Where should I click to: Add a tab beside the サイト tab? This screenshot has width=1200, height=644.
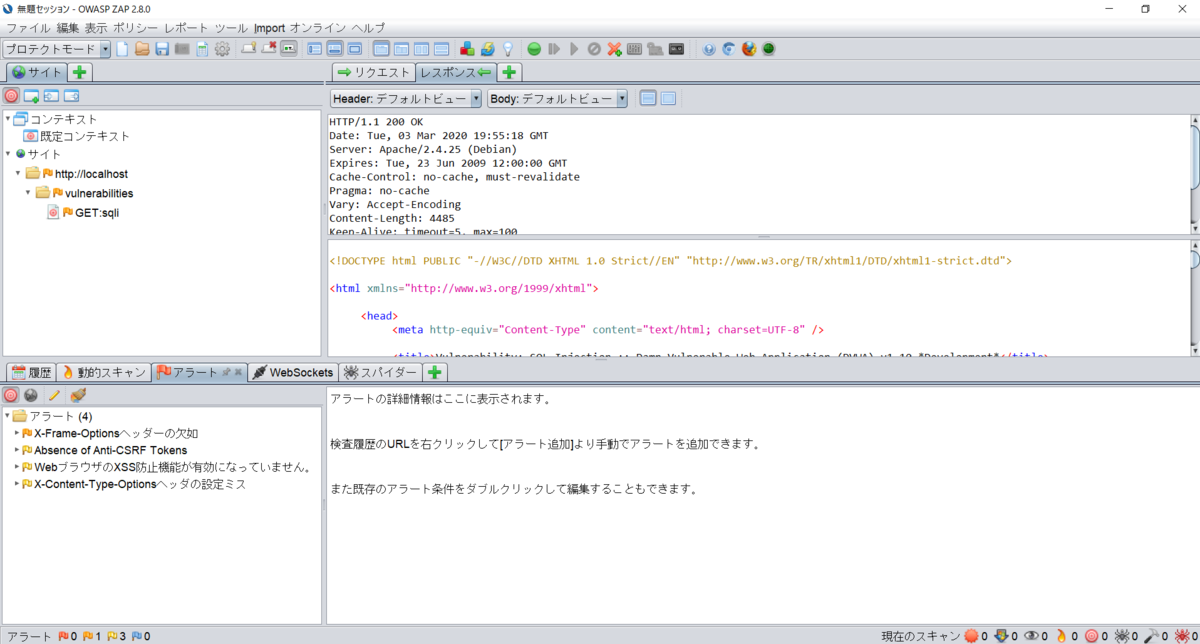coord(80,72)
